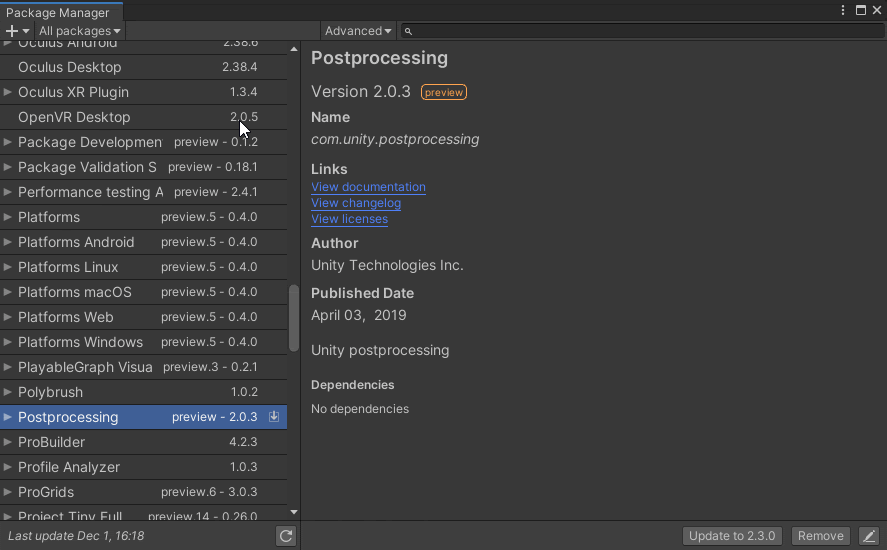Expand the Platforms Android arrow

7,242
